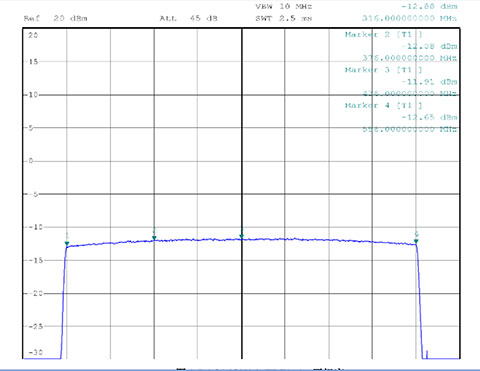The width and height of the screenshot is (480, 371).
Task: Select marker 1 triangle on the trace
Action: click(67, 244)
